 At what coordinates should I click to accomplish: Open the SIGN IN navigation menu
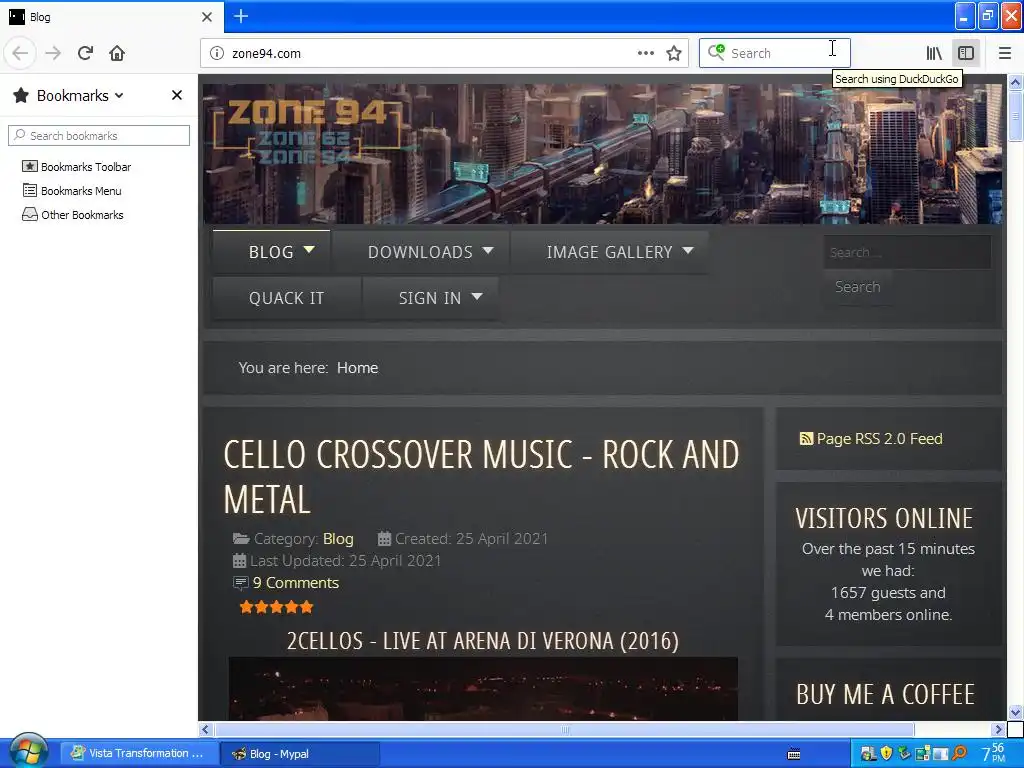pos(430,298)
